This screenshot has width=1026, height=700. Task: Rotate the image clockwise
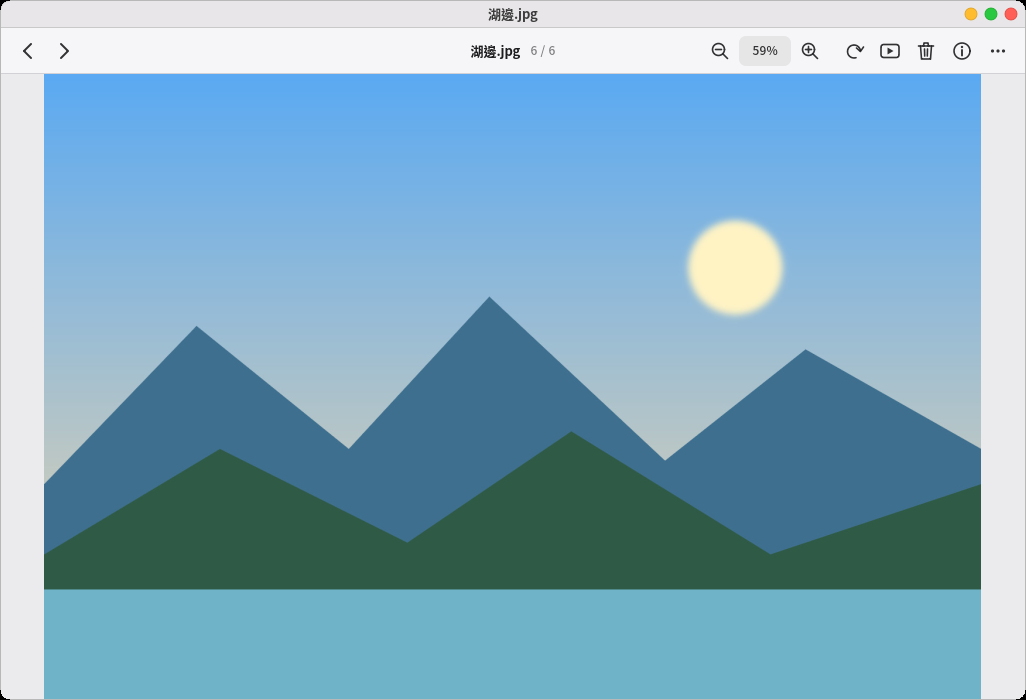point(855,51)
